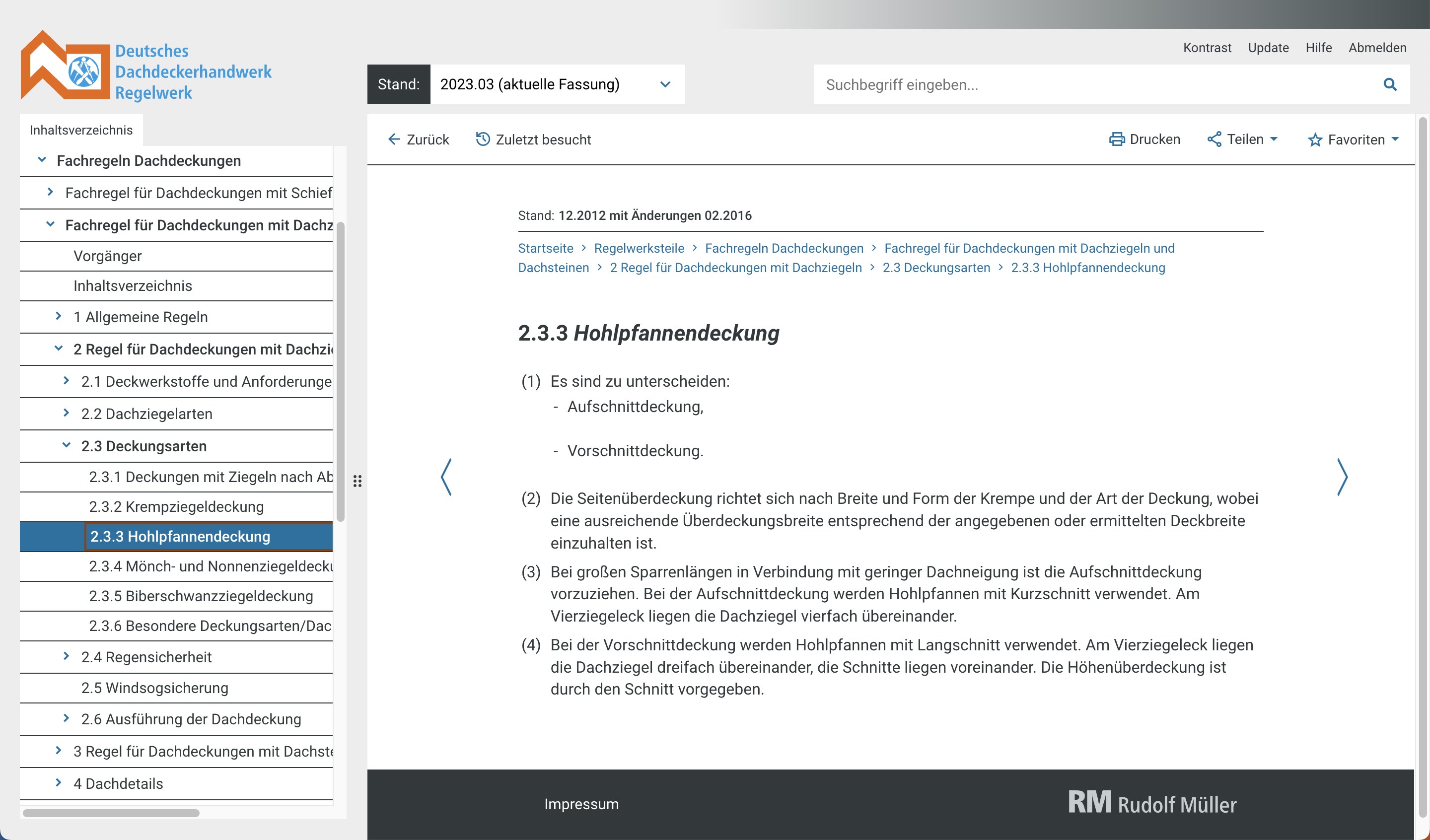Open the Impressum footer link

581,804
